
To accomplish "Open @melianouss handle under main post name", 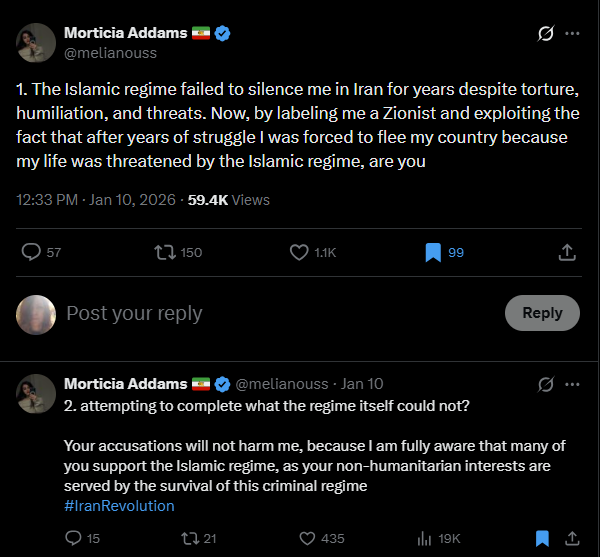I will click(110, 53).
